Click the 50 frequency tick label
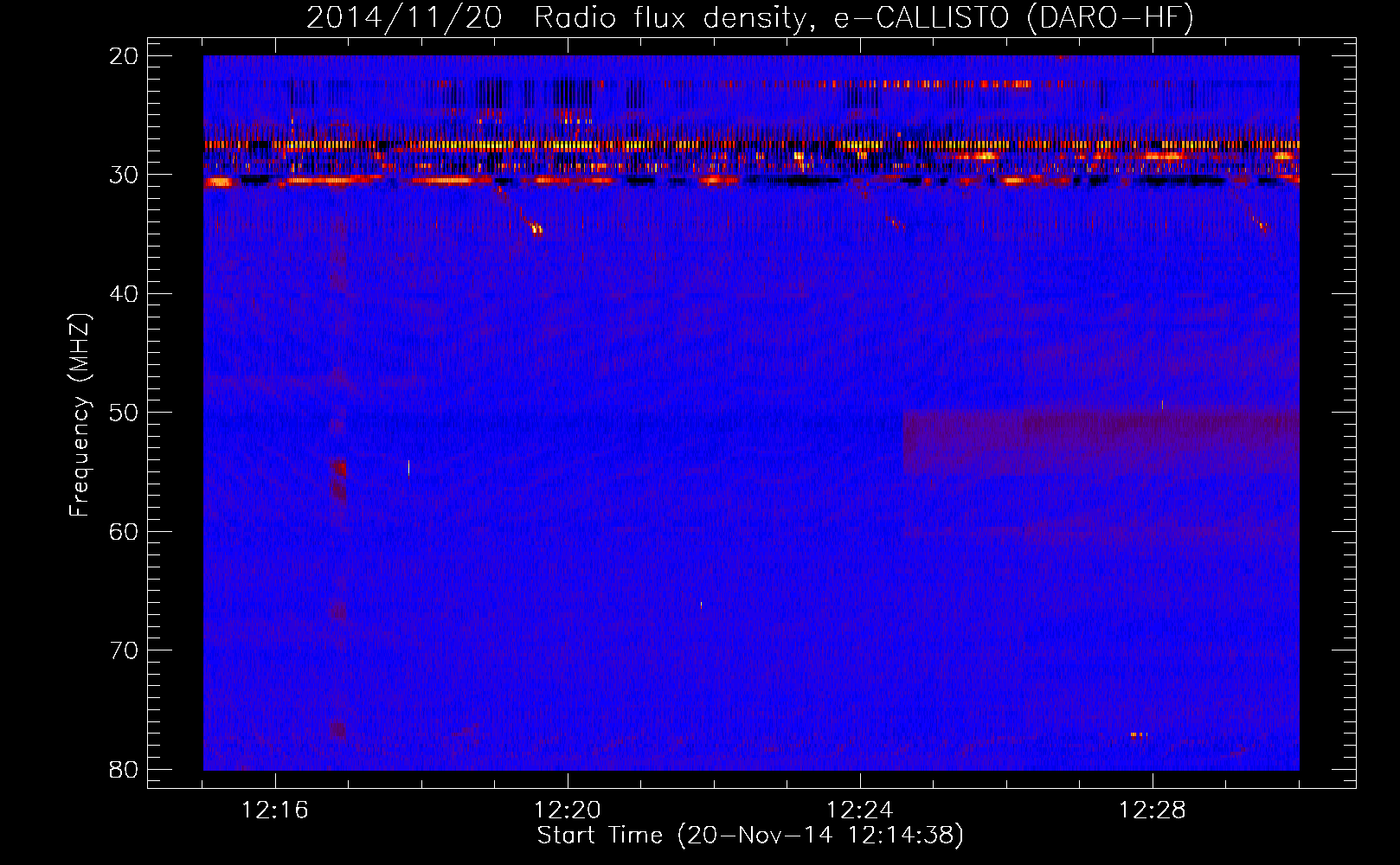The image size is (1400, 865). 124,413
